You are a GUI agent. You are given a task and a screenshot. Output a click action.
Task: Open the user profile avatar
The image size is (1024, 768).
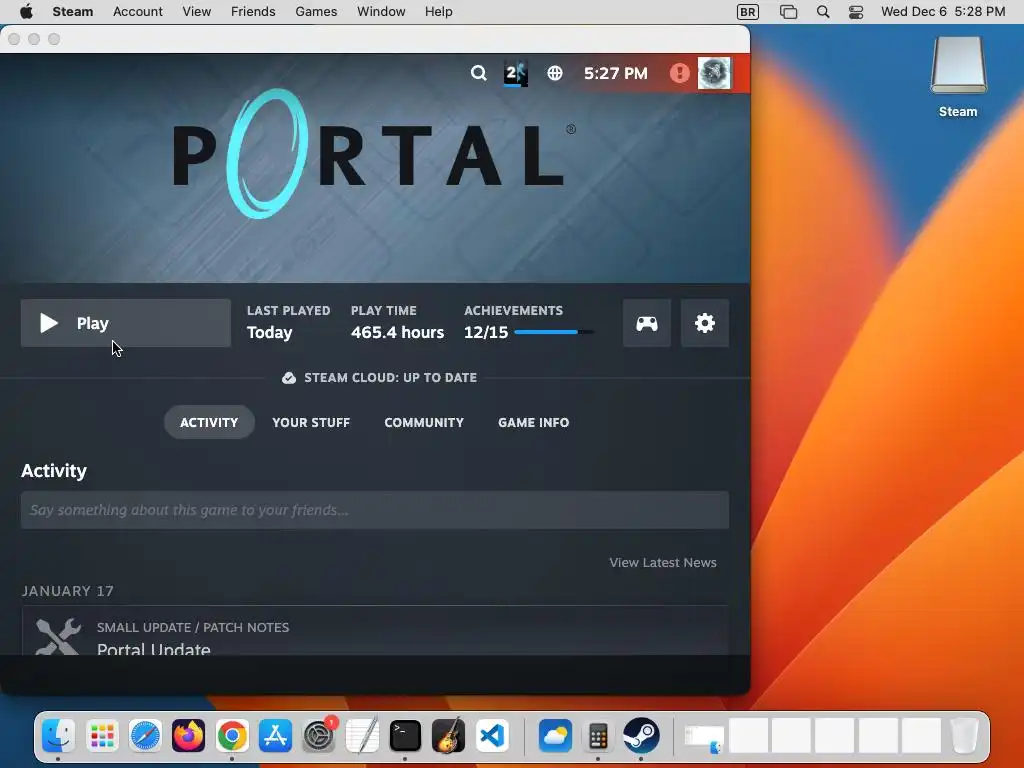[x=714, y=73]
